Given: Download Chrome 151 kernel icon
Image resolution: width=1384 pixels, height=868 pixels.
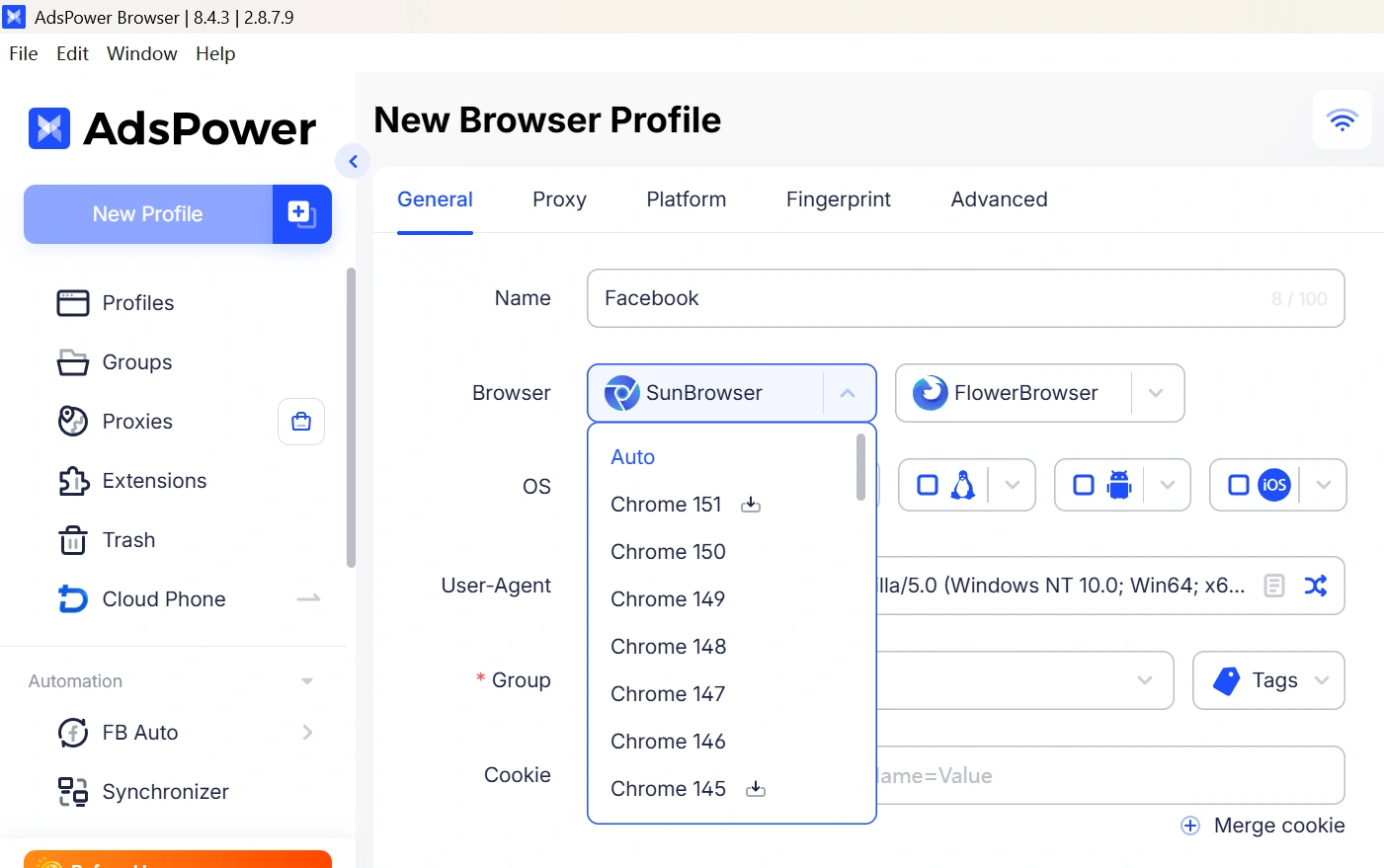Looking at the screenshot, I should pos(751,505).
